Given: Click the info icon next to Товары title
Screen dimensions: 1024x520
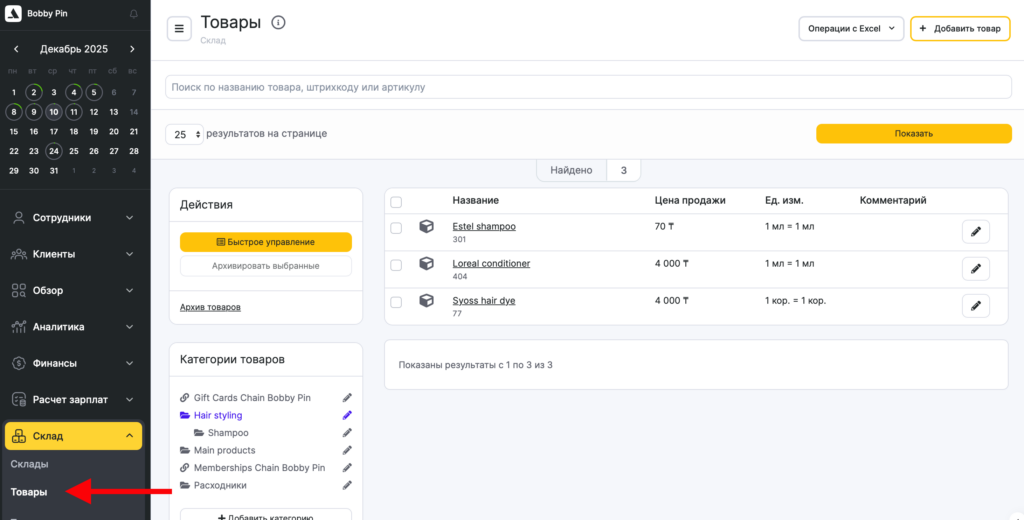Looking at the screenshot, I should click(278, 23).
